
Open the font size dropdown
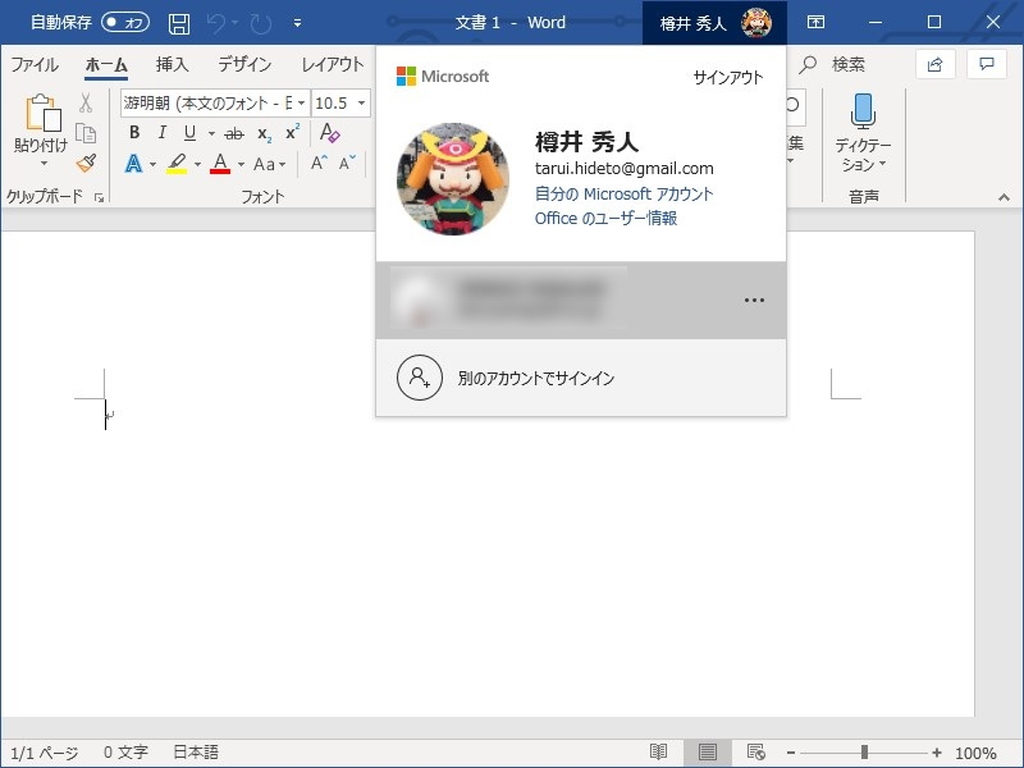point(362,103)
